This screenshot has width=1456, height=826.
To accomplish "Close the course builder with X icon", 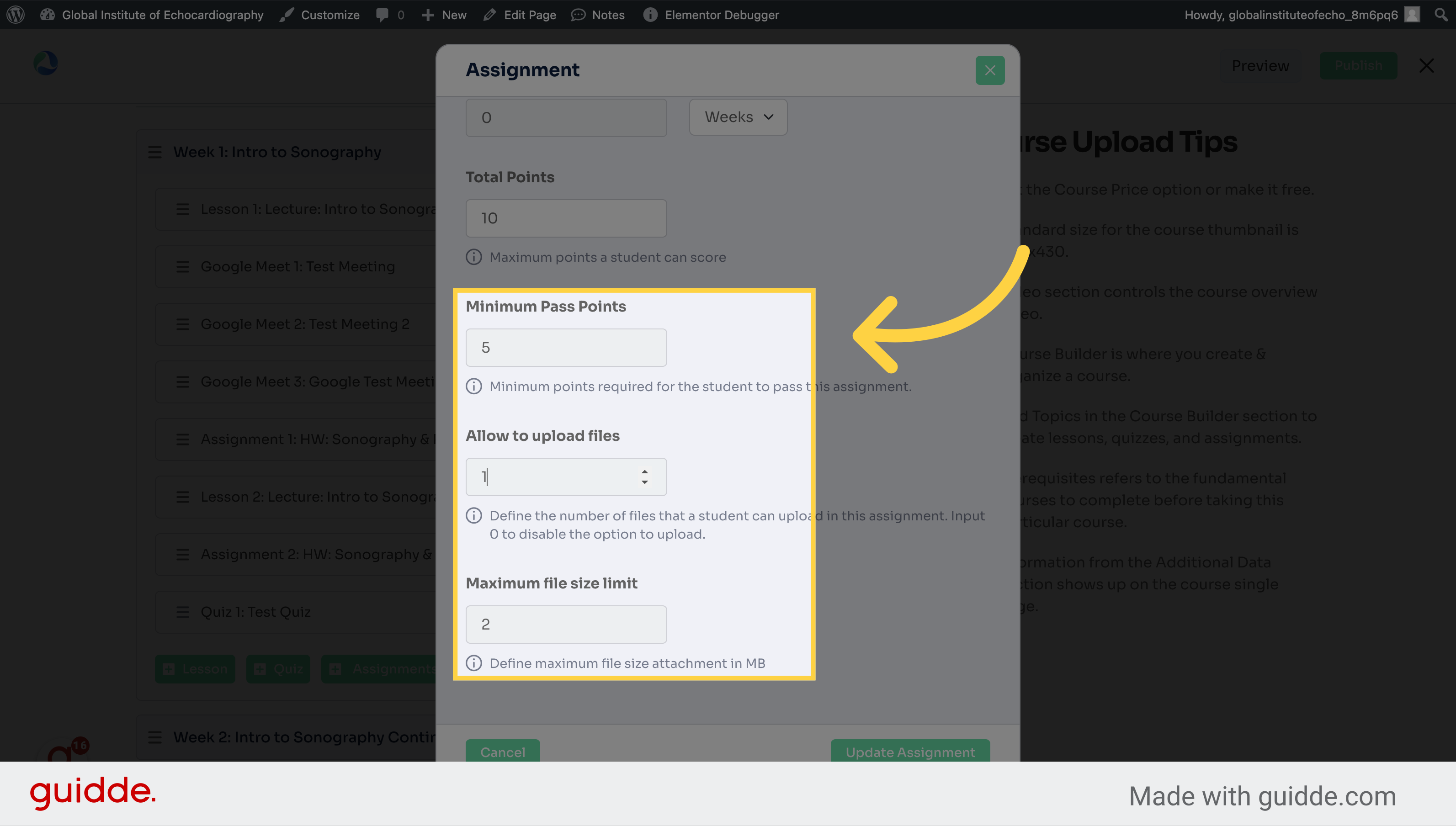I will [x=1426, y=66].
